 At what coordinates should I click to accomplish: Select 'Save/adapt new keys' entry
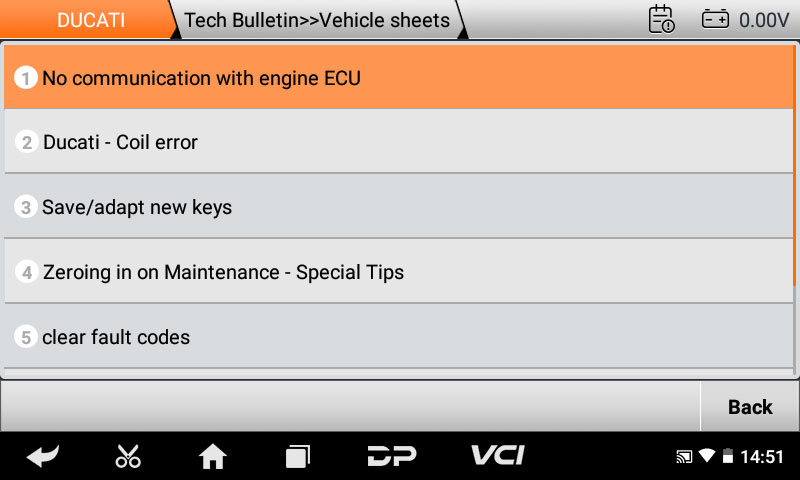coord(398,207)
